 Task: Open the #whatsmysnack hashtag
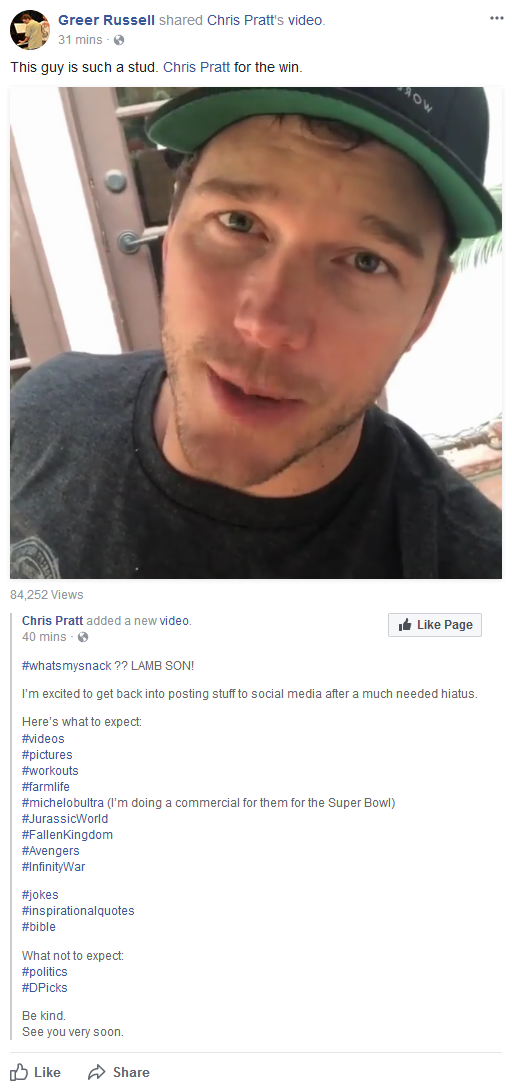point(67,666)
